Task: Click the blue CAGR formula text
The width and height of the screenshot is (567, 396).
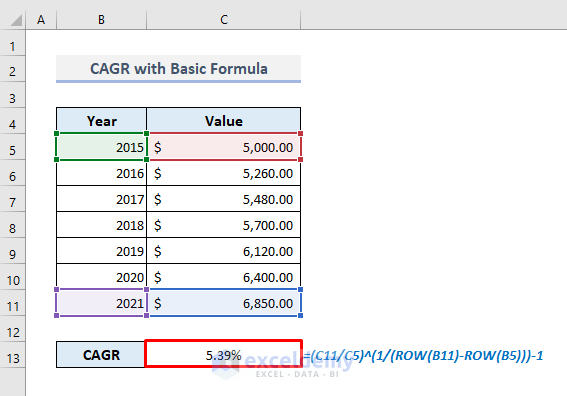Action: click(x=423, y=356)
